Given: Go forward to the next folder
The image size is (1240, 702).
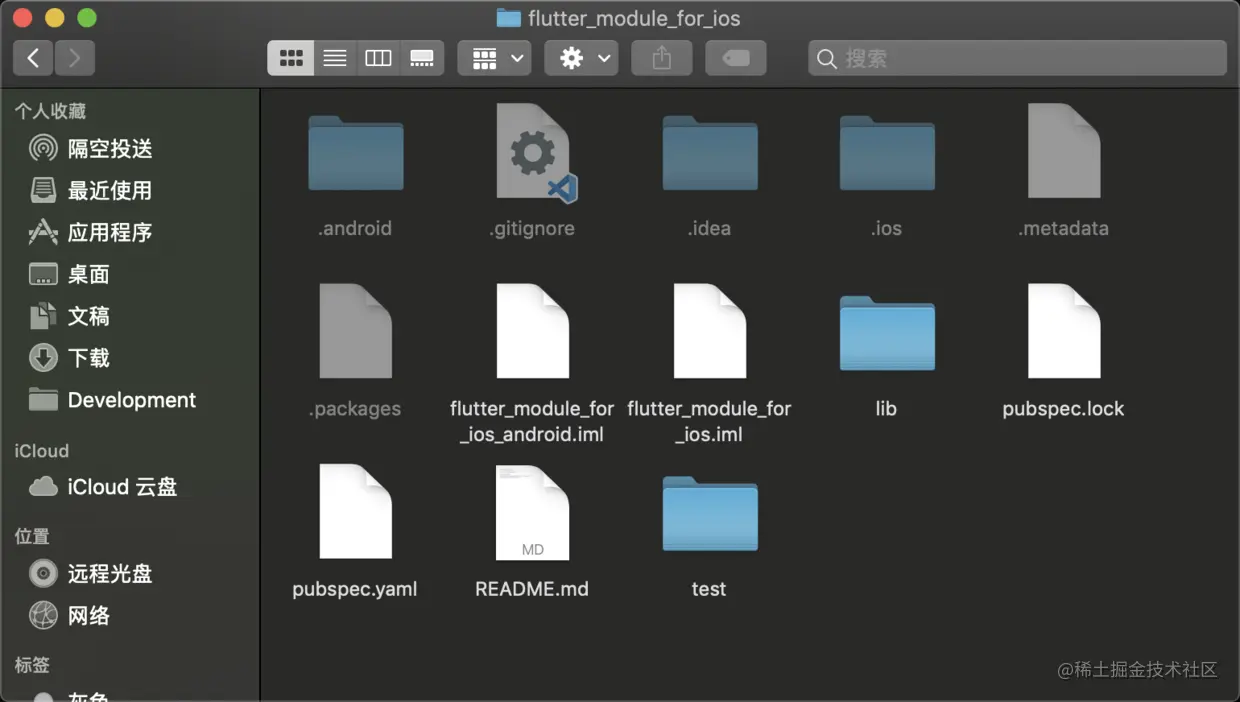Looking at the screenshot, I should coord(75,58).
